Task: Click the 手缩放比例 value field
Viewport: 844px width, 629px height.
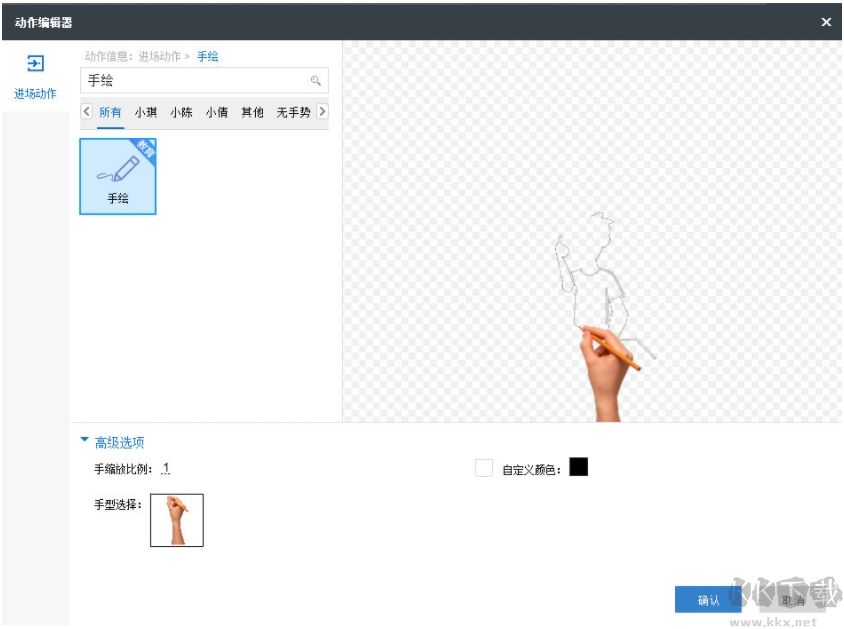Action: tap(165, 469)
